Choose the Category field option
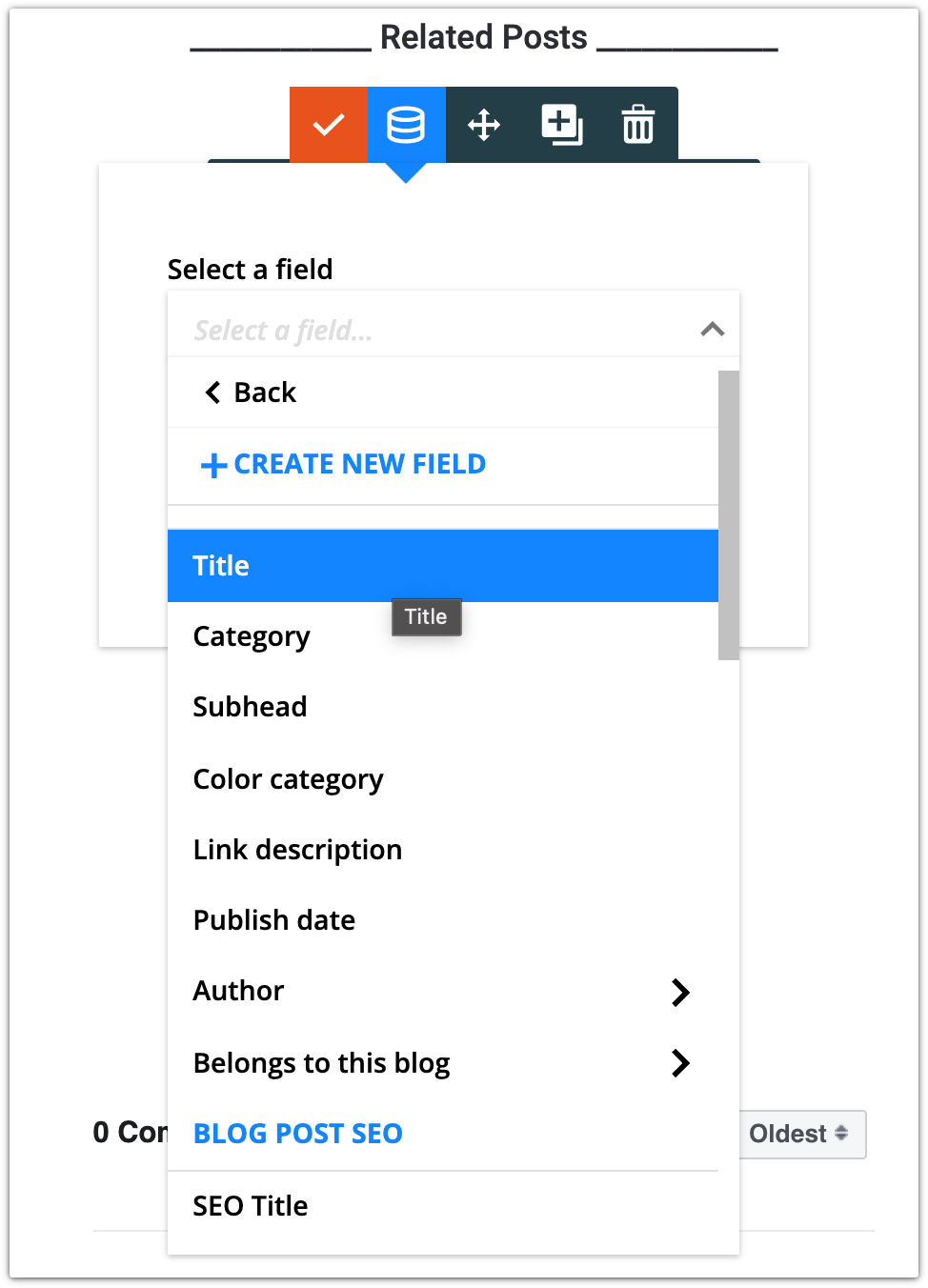The height and width of the screenshot is (1288, 928). pos(443,636)
